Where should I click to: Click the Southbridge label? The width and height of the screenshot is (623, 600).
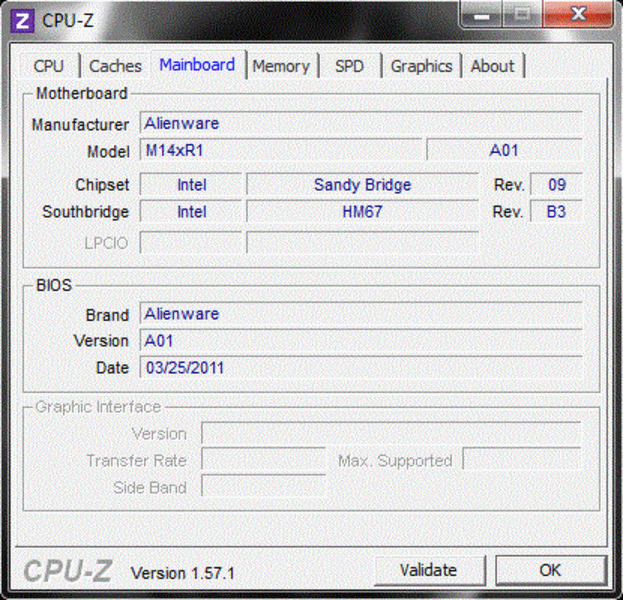point(85,212)
